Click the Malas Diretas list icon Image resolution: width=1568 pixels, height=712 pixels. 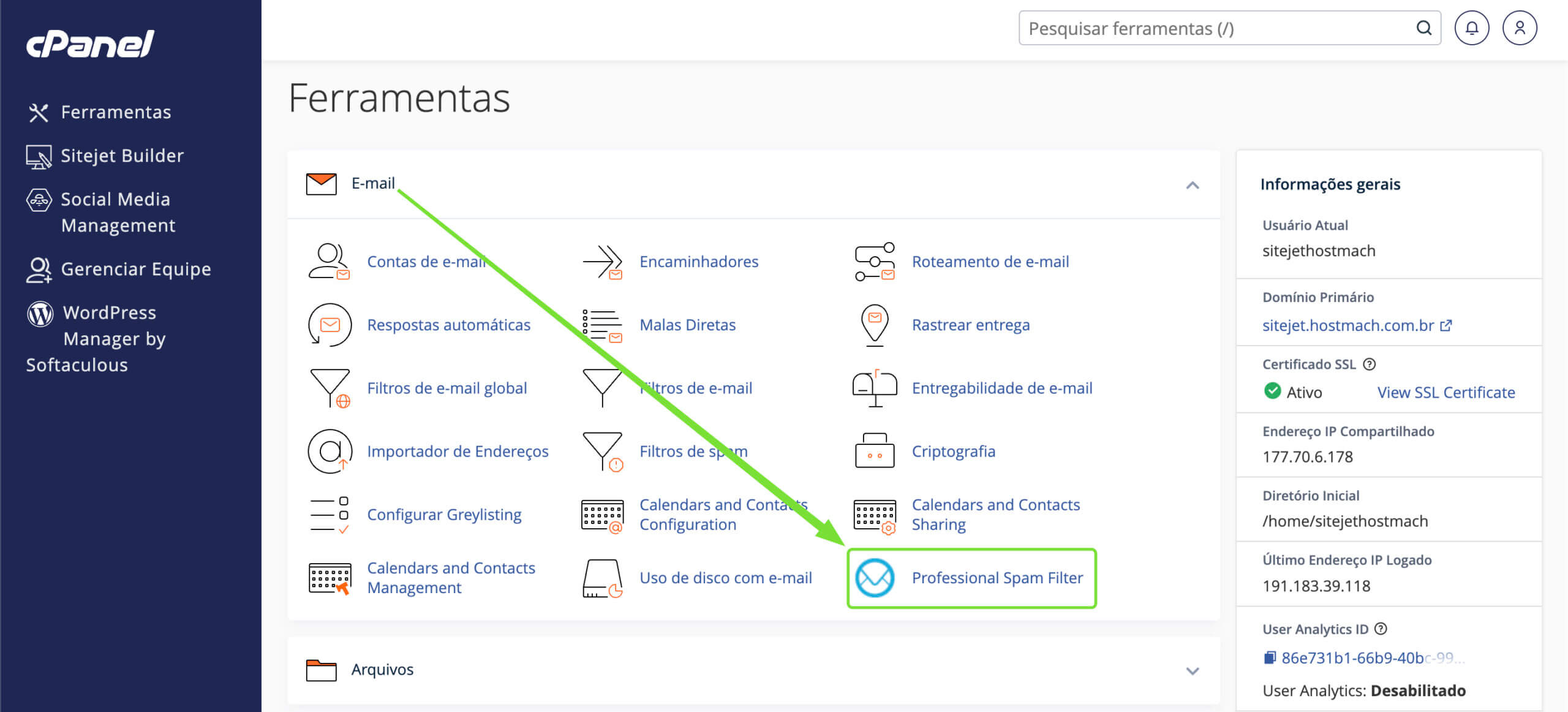602,325
